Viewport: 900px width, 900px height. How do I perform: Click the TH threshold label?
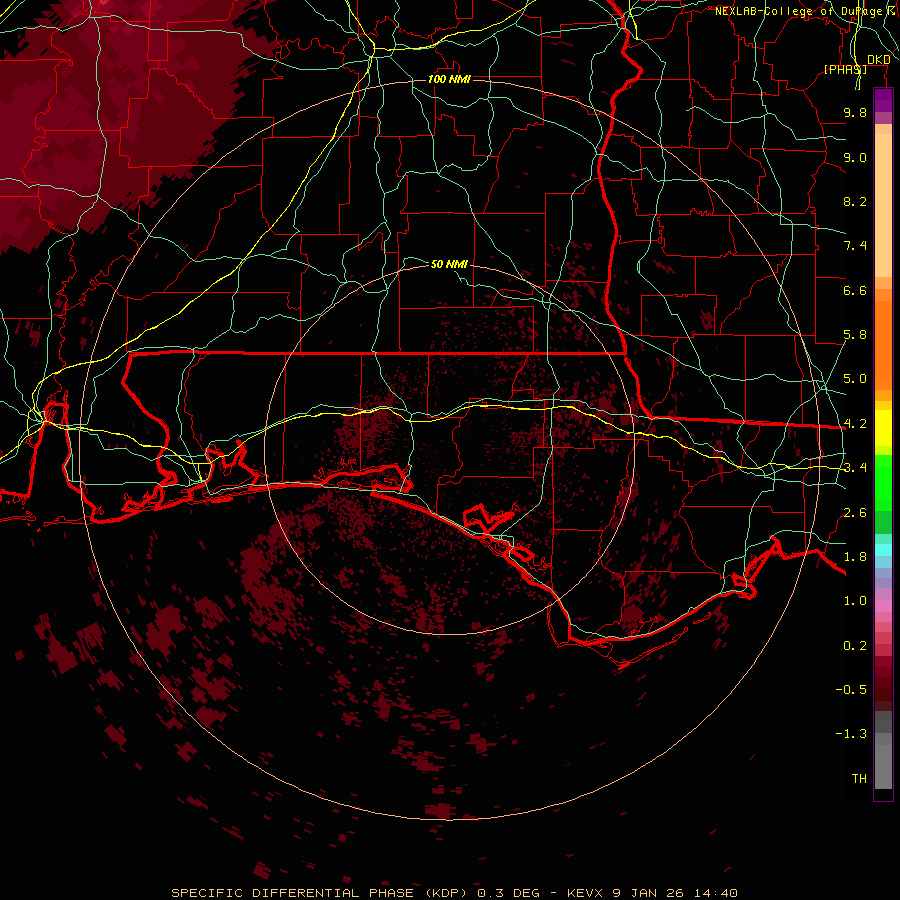click(859, 779)
